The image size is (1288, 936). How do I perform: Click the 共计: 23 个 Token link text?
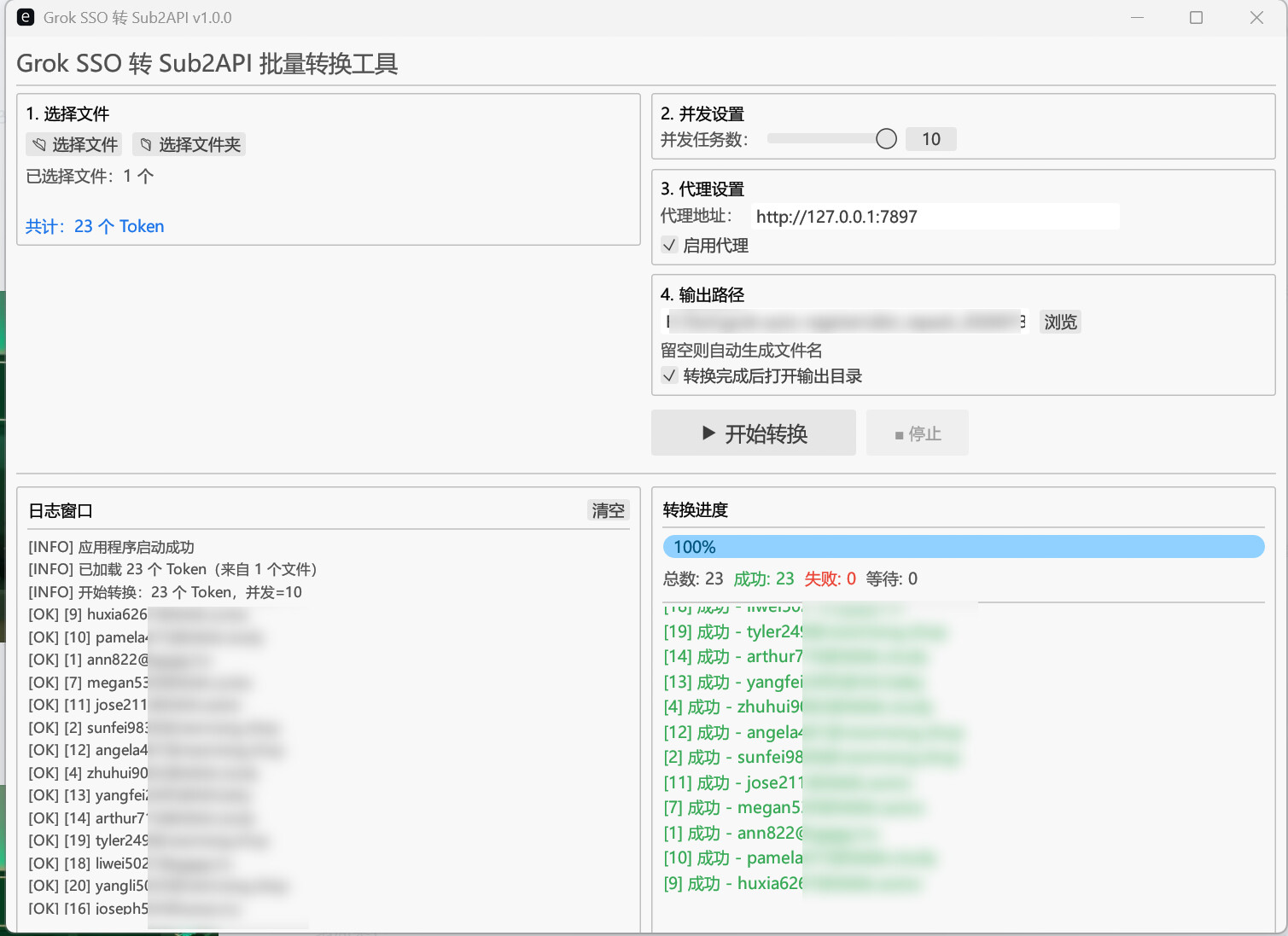pos(95,226)
